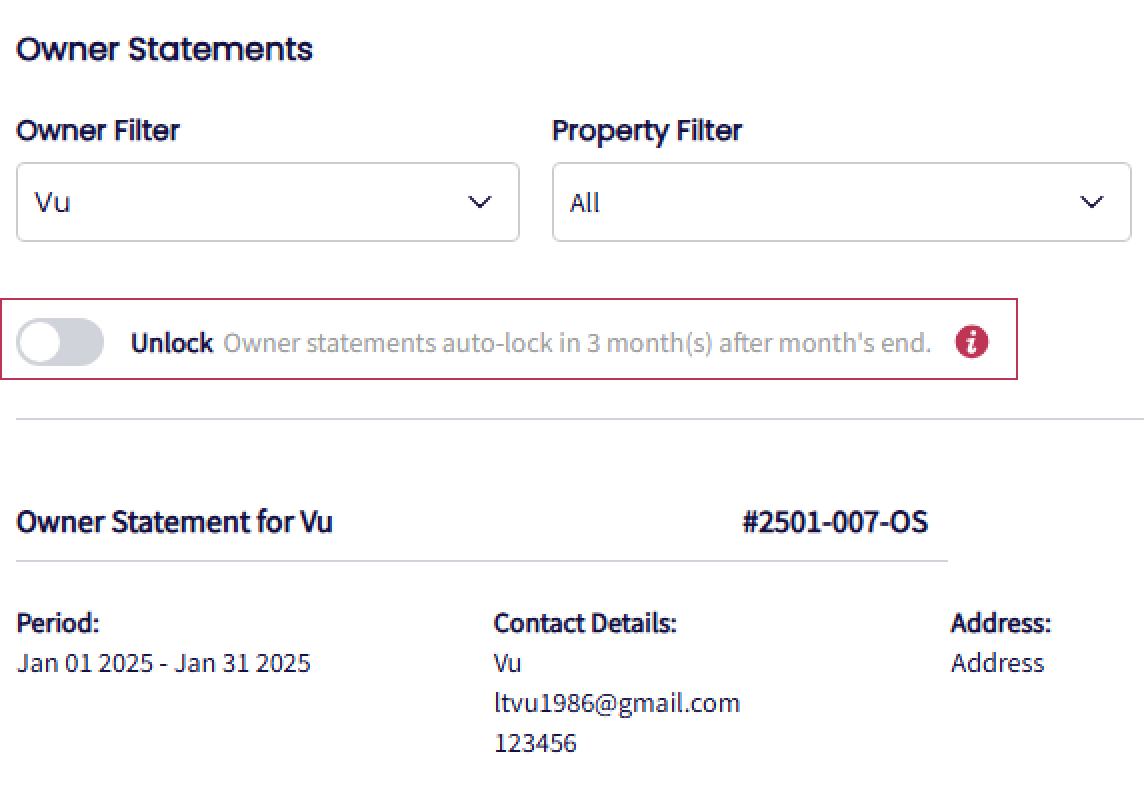The width and height of the screenshot is (1144, 794).
Task: Click the chevron arrow in Owner Filter
Action: point(480,202)
